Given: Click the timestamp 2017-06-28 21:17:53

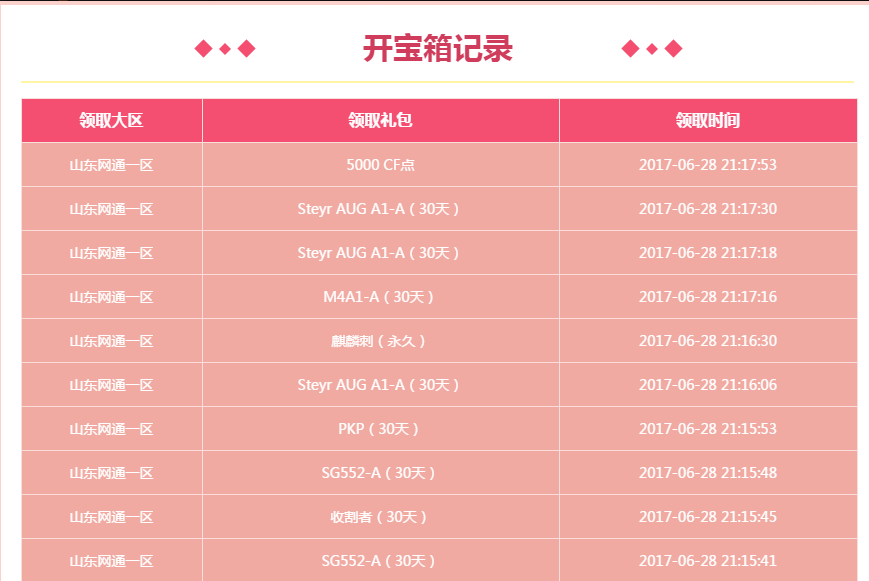Looking at the screenshot, I should pos(708,165).
